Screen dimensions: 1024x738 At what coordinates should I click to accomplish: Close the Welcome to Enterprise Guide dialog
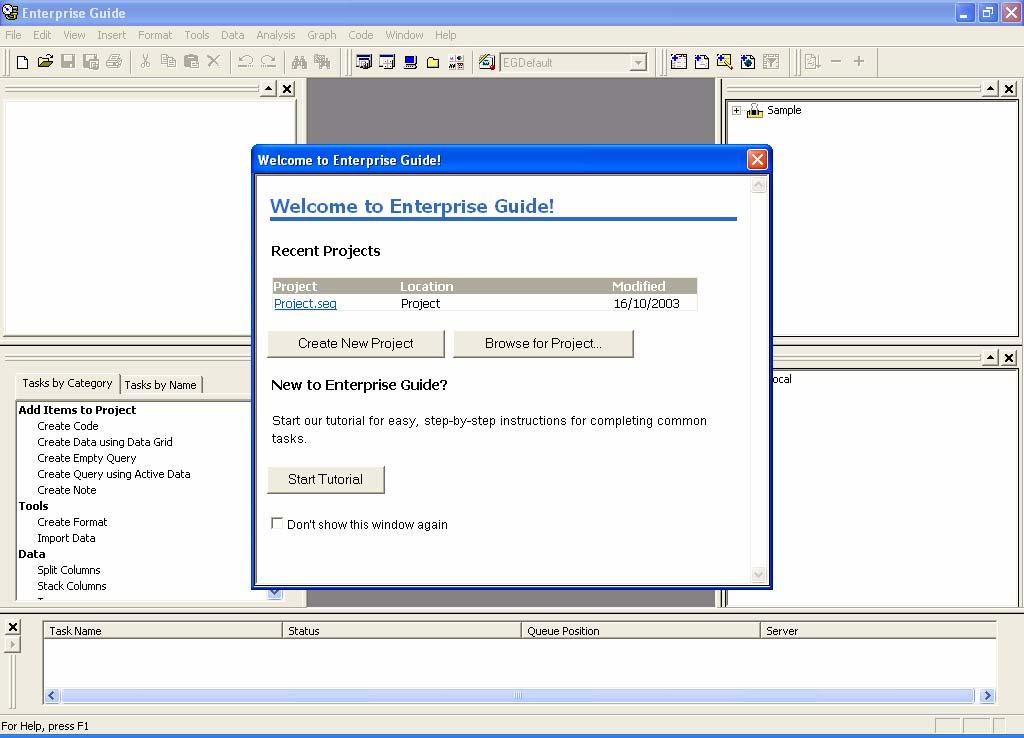(x=757, y=160)
